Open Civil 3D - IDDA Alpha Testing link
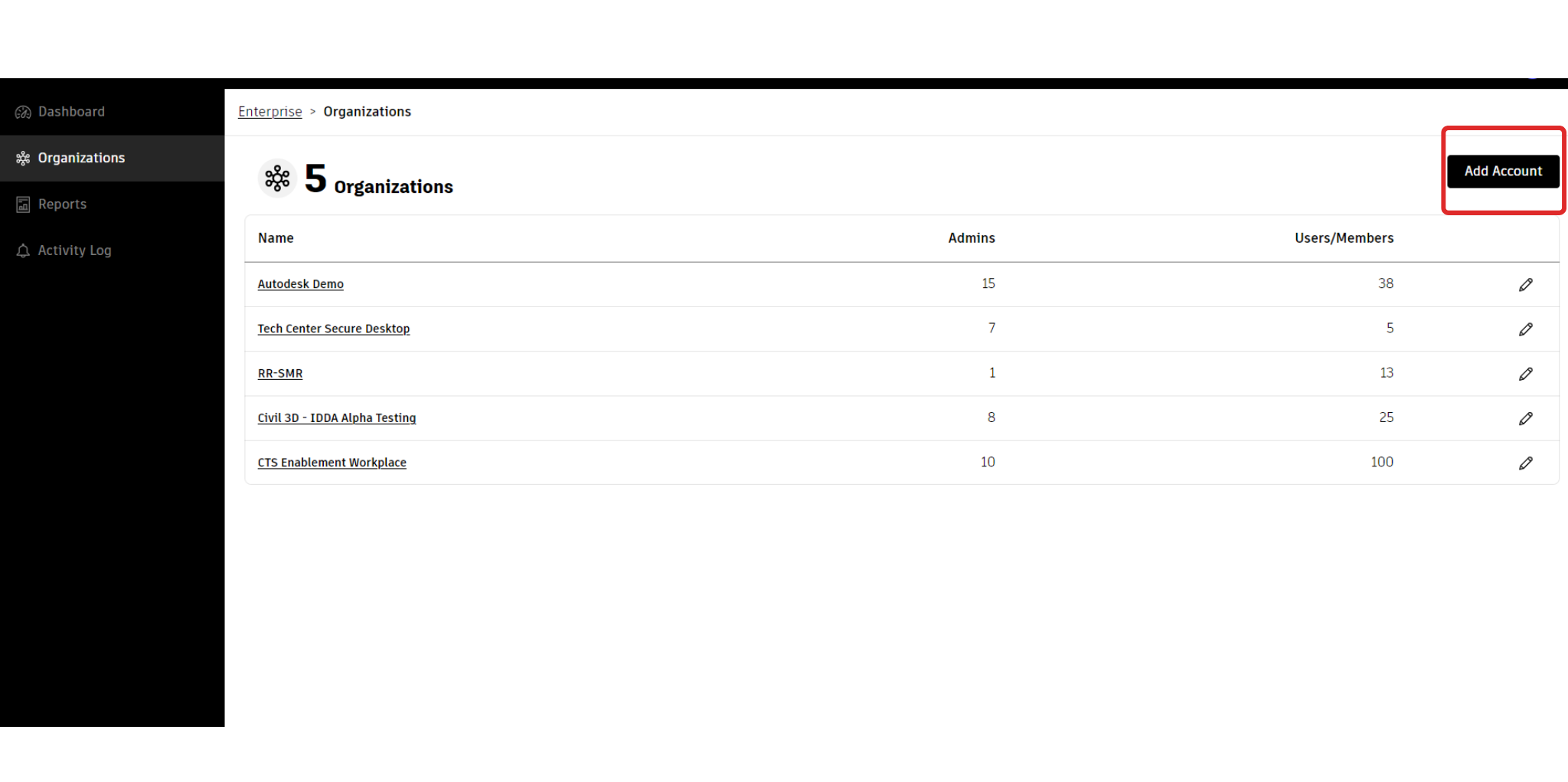 pyautogui.click(x=336, y=418)
